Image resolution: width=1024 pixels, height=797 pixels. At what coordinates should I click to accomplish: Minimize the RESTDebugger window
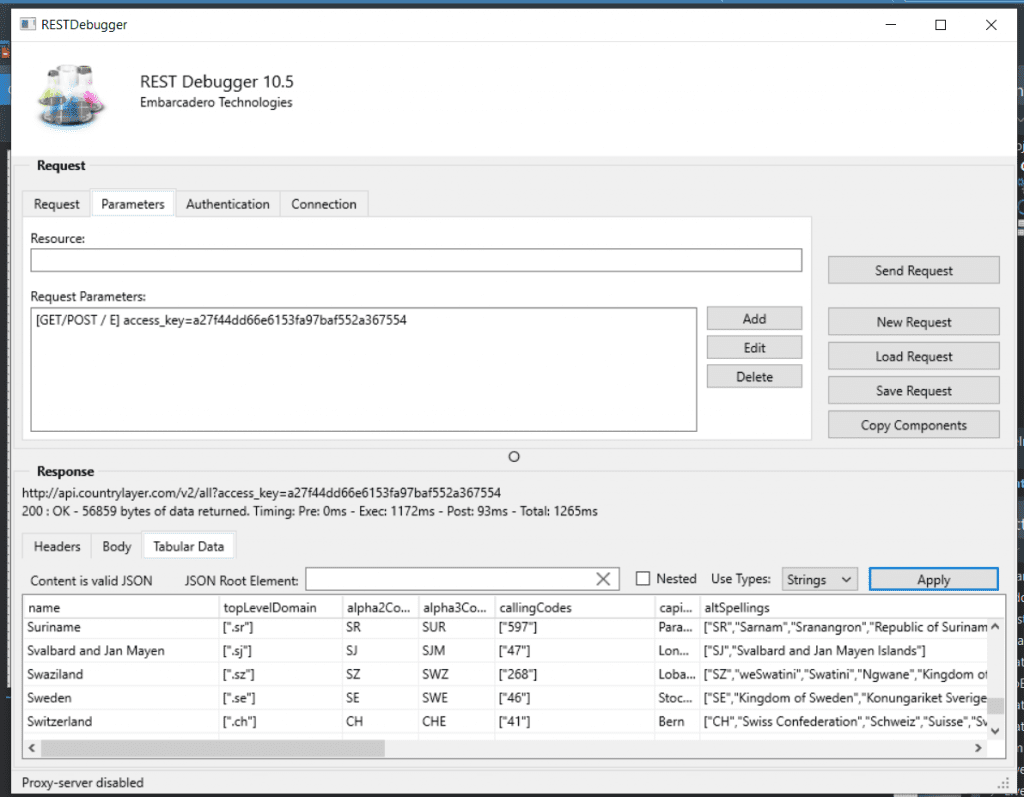click(x=891, y=25)
